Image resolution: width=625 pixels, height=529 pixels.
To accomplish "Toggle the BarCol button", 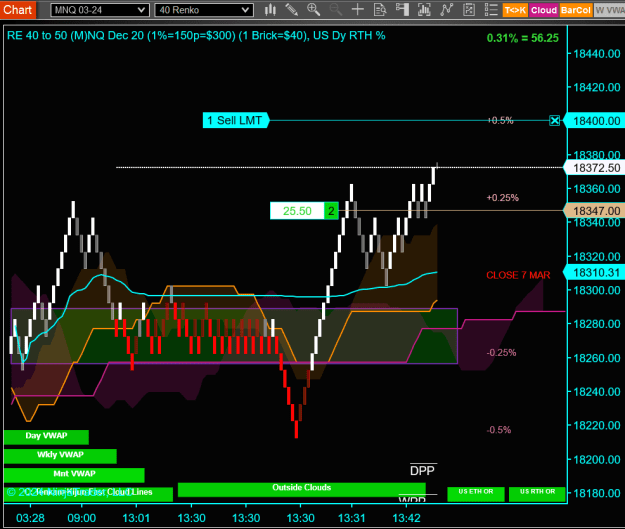I will [576, 10].
